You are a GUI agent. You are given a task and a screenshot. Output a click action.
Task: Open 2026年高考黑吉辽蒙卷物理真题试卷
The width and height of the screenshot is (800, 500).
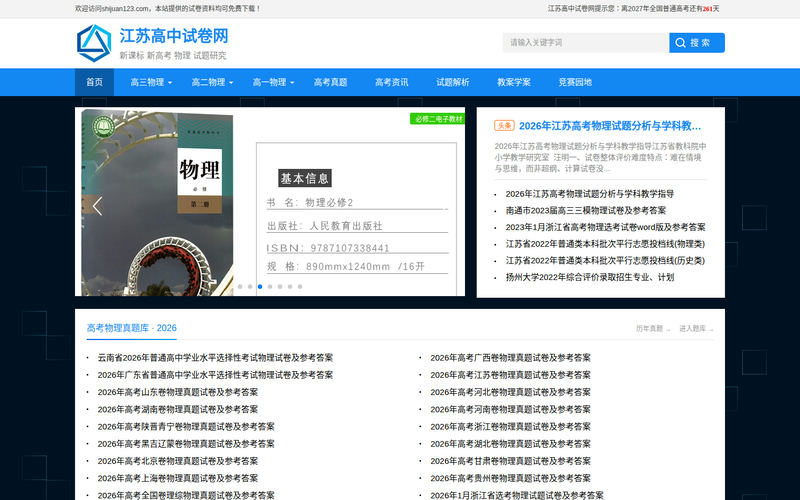[x=186, y=444]
